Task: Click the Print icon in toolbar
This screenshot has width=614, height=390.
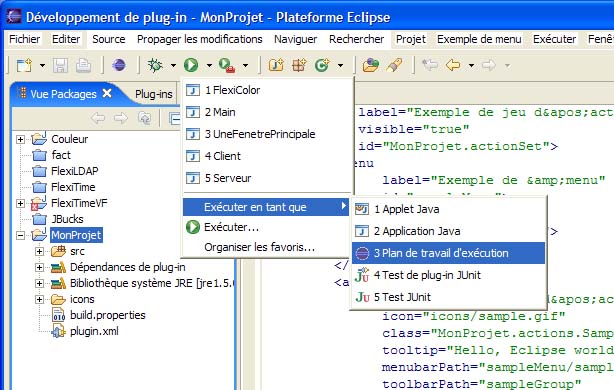Action: coord(83,65)
